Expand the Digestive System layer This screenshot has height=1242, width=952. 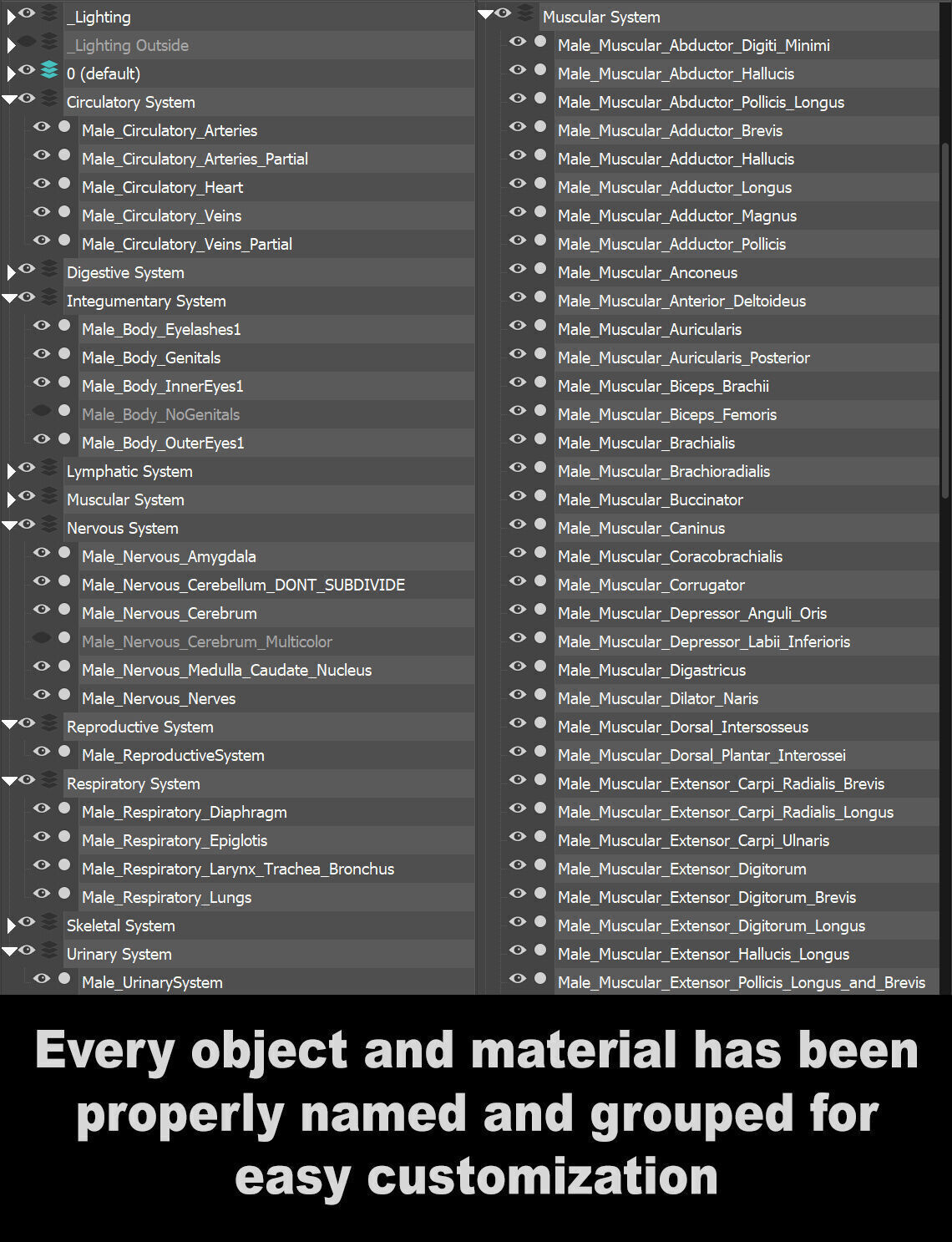[x=11, y=272]
